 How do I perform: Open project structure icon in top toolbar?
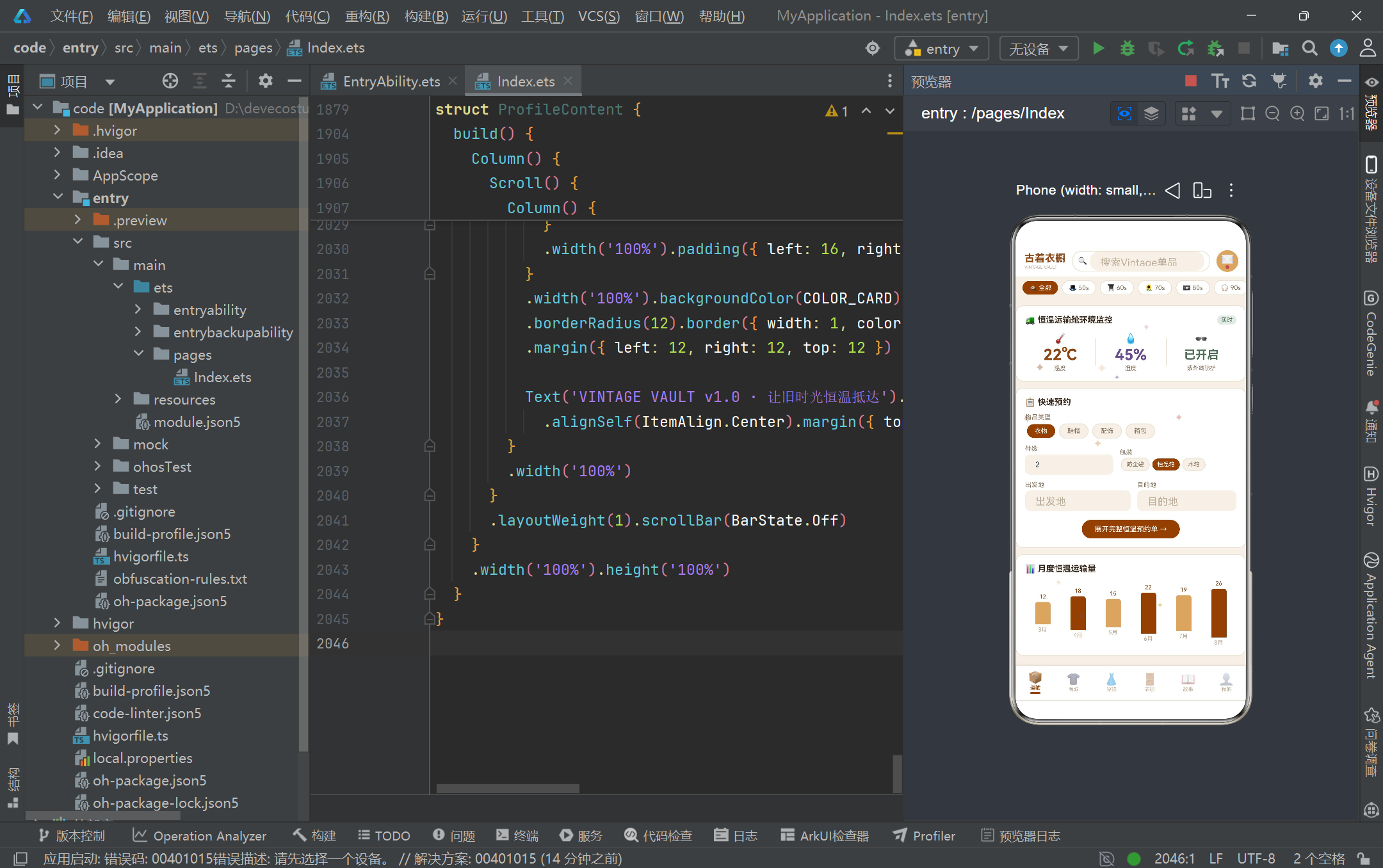coord(1280,48)
